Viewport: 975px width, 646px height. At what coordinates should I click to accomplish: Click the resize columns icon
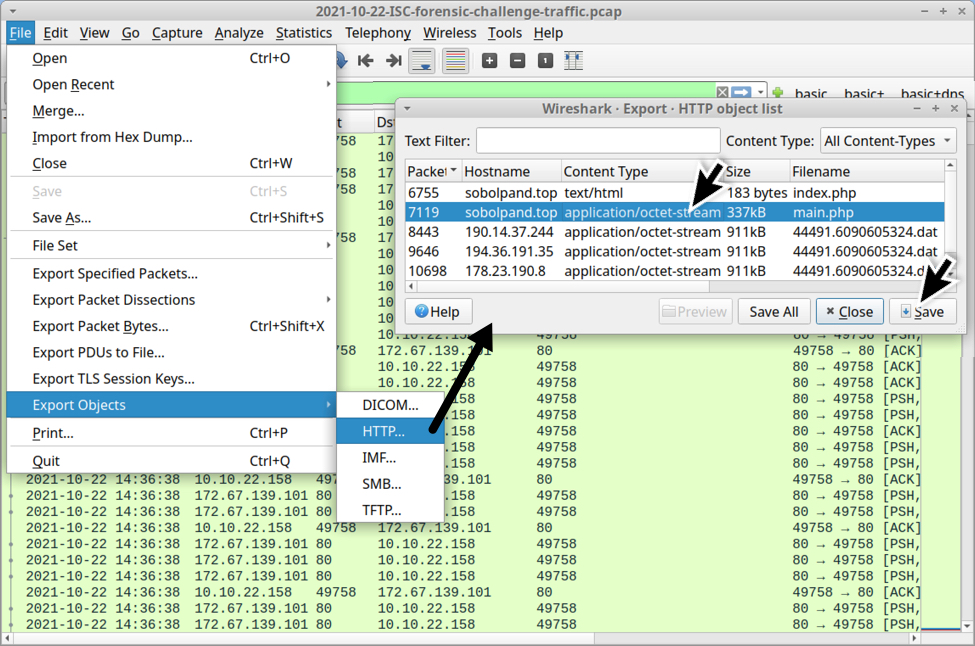pos(573,61)
